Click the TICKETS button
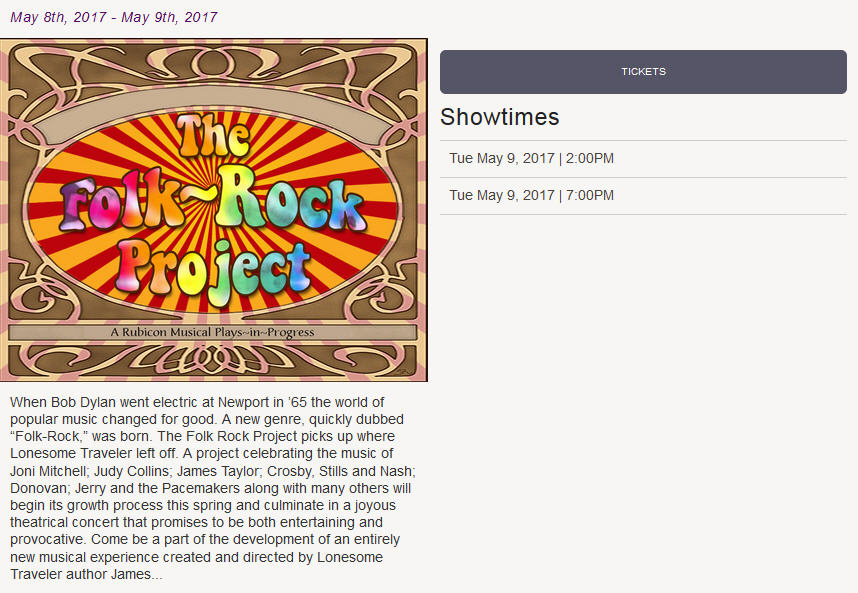This screenshot has height=593, width=858. point(643,72)
